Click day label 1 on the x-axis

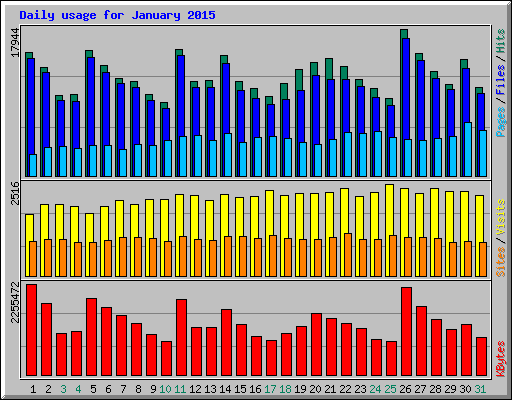coord(33,389)
